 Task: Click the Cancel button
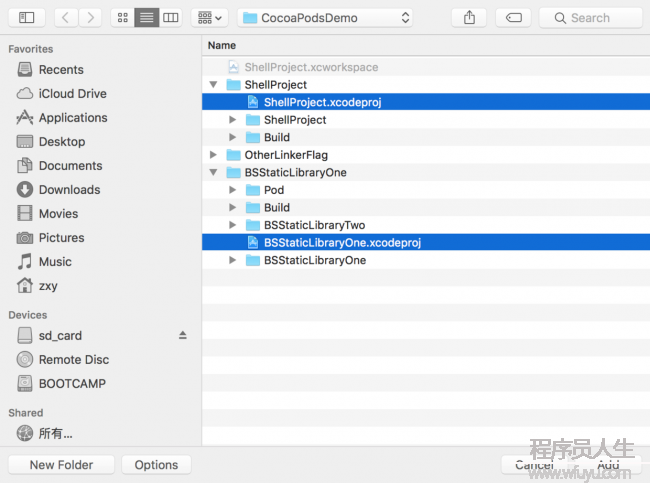coord(535,465)
